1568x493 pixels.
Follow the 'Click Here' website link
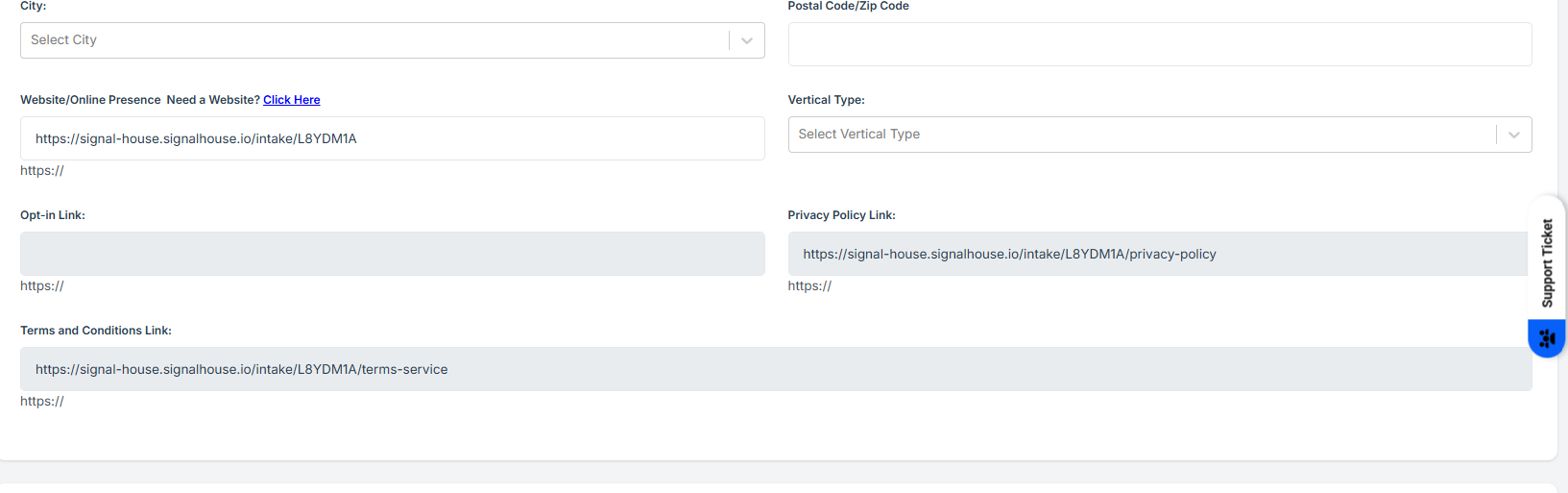point(292,100)
